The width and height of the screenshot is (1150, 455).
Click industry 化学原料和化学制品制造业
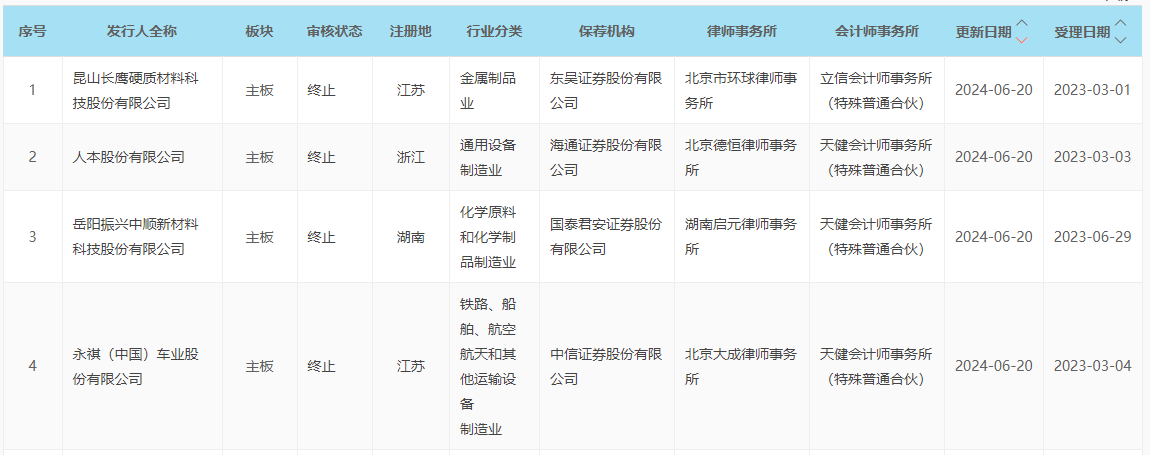coord(488,237)
